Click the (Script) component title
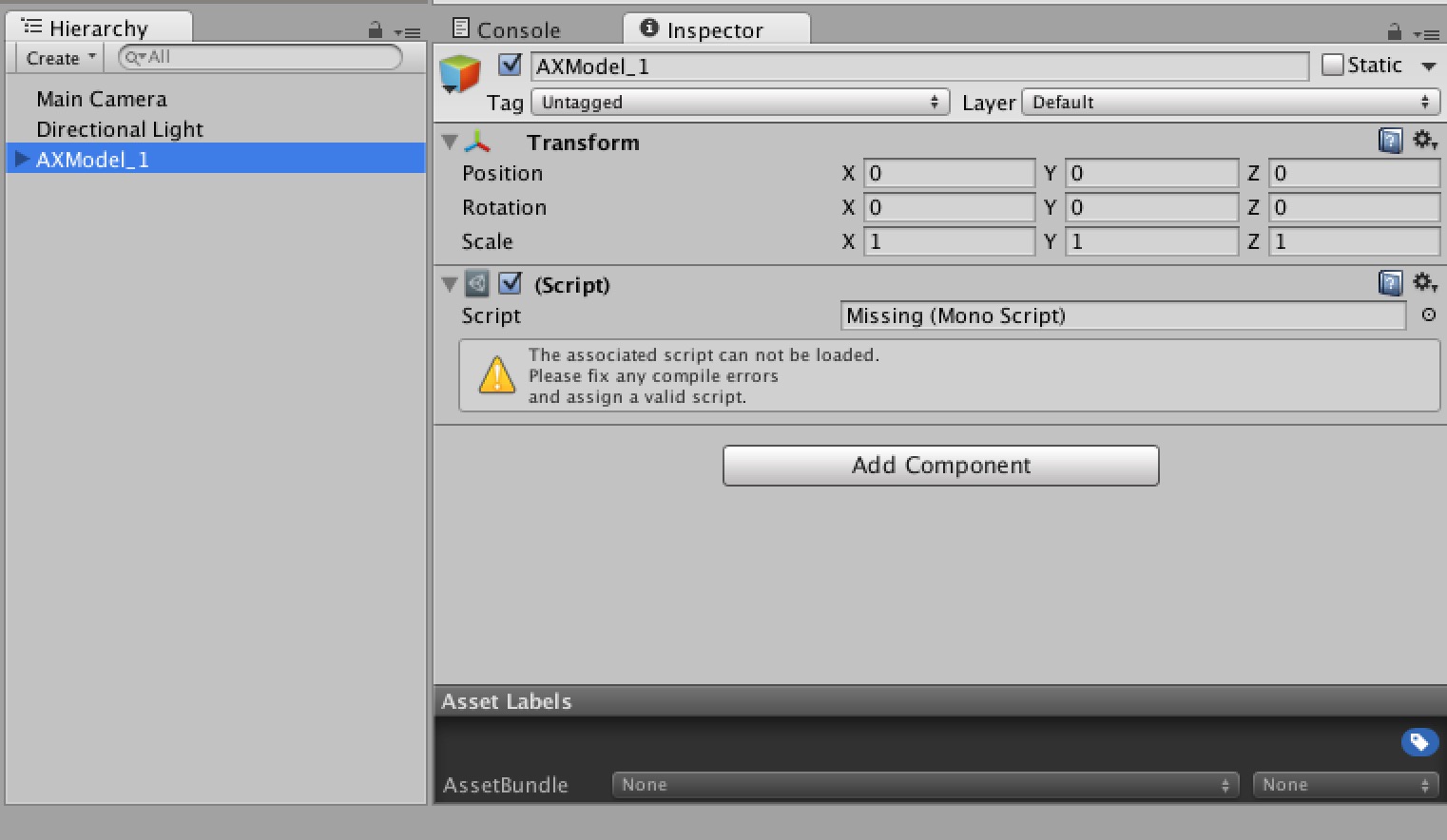 tap(571, 285)
